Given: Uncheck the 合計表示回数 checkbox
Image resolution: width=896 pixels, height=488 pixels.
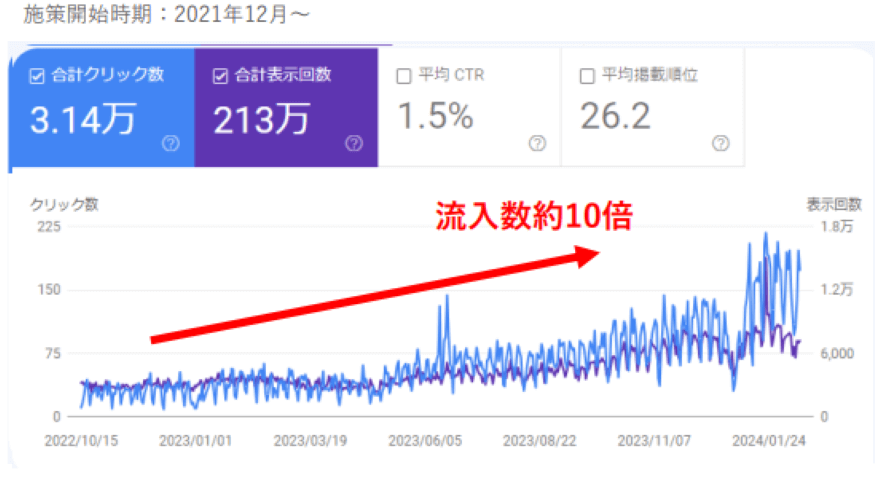Looking at the screenshot, I should click(220, 76).
